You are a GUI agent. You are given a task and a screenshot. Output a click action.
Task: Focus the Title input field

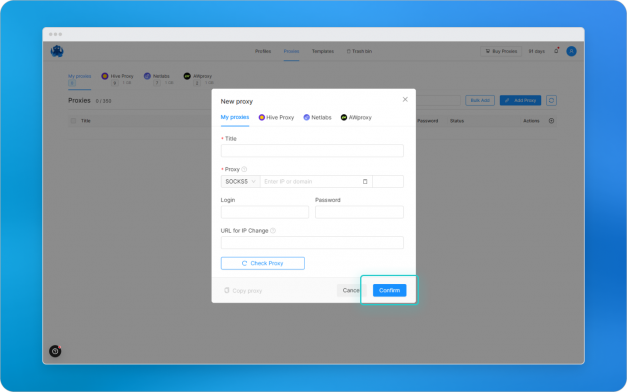tap(312, 151)
